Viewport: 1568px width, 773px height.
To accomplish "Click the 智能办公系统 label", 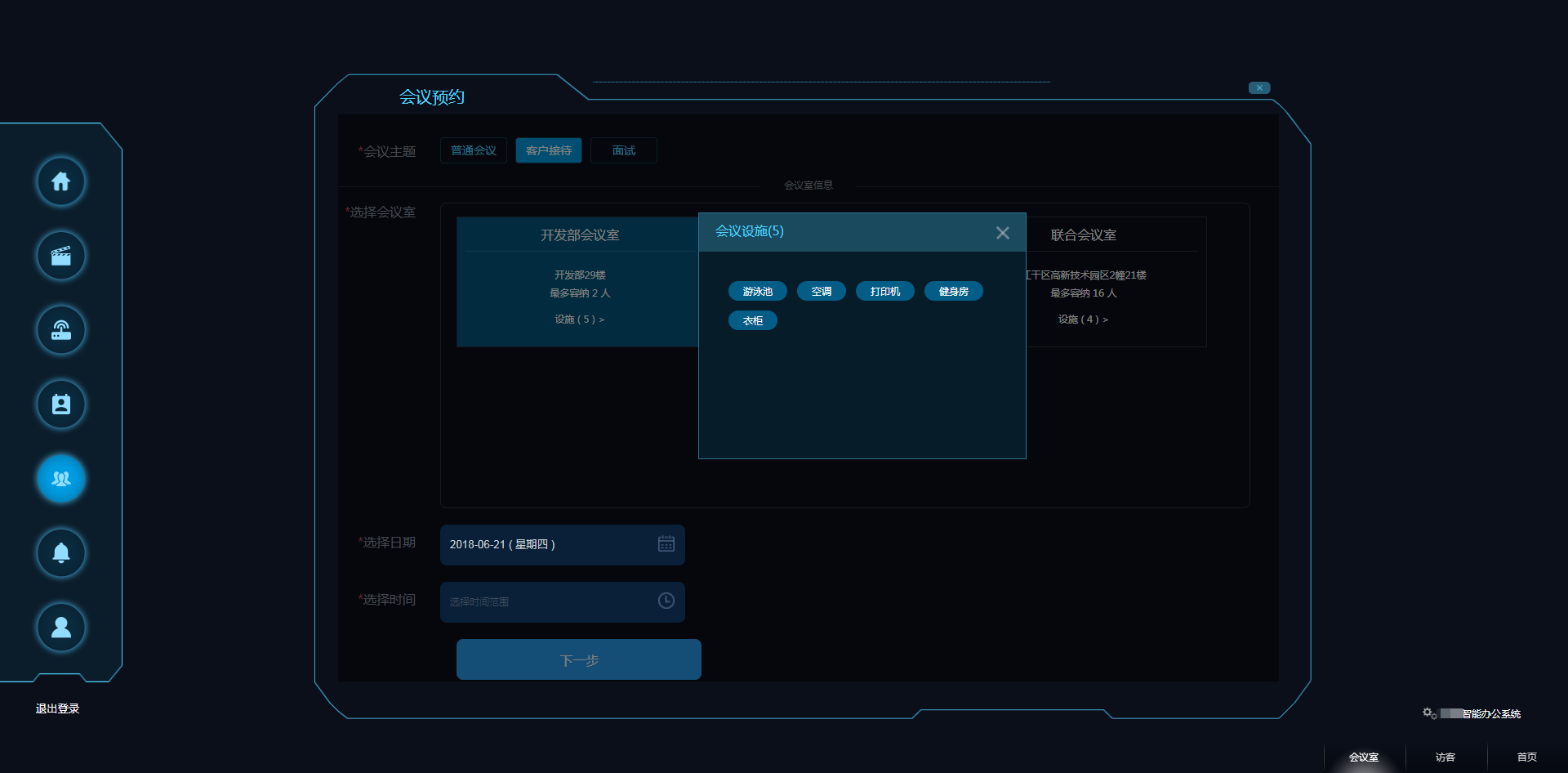I will click(x=1491, y=714).
